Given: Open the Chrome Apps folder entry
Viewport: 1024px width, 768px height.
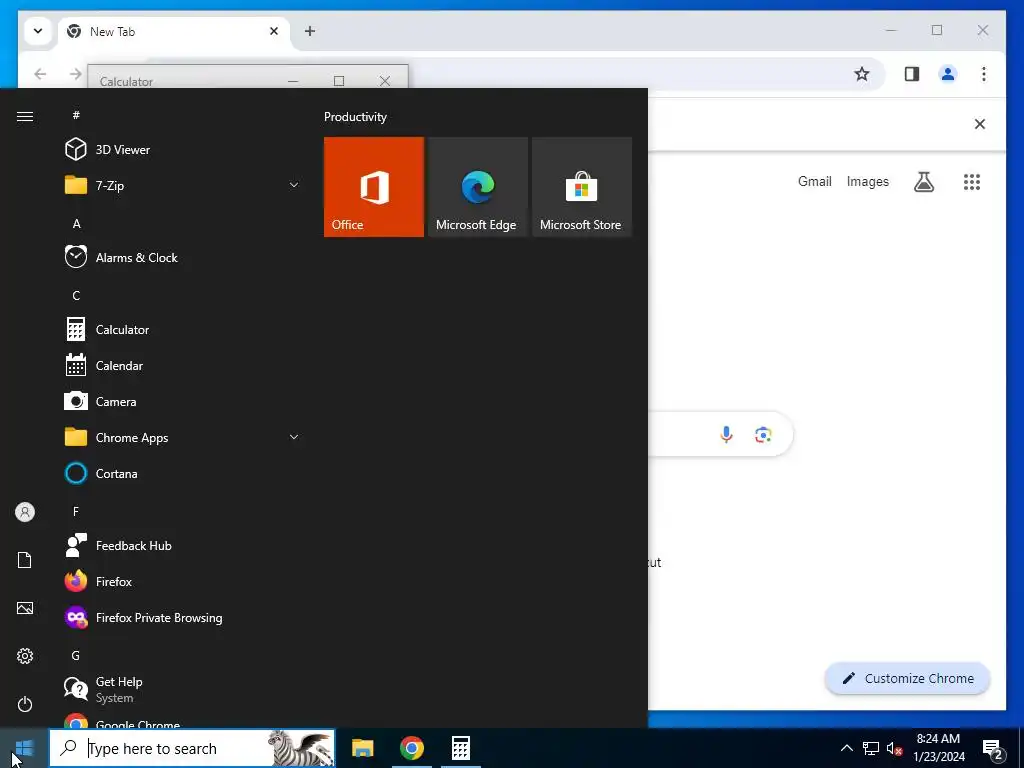Looking at the screenshot, I should pyautogui.click(x=183, y=438).
